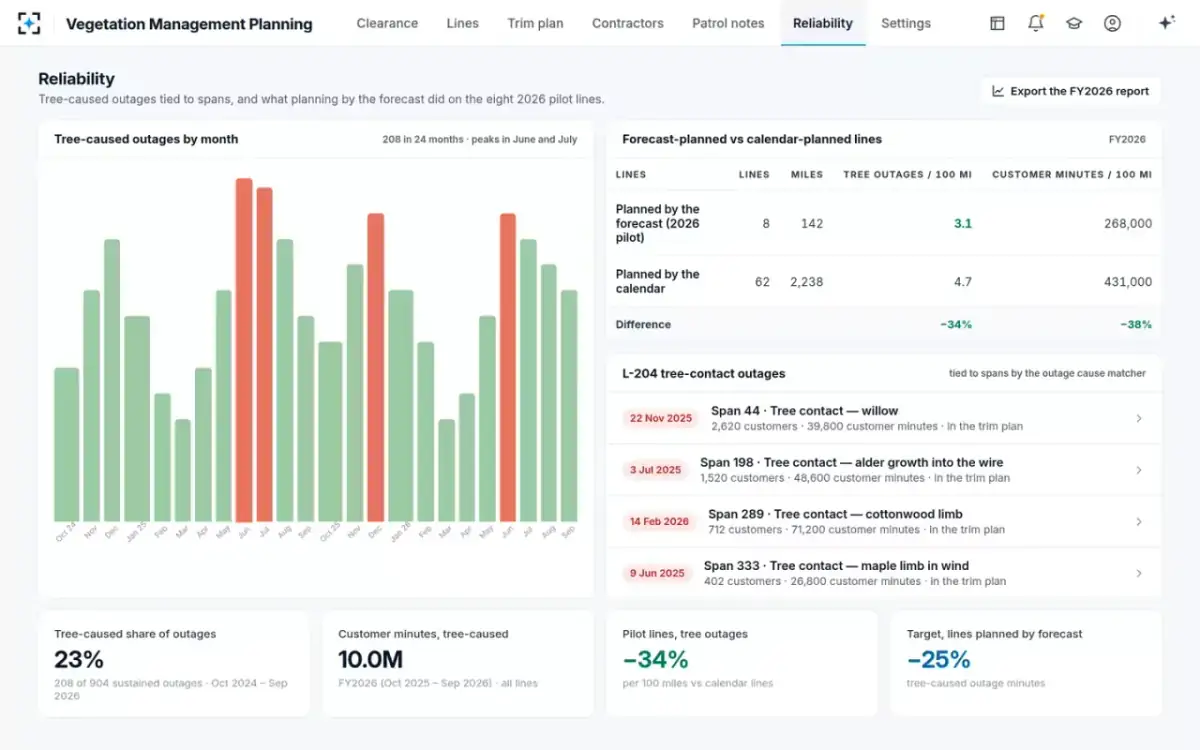Open the user account icon
This screenshot has height=750, width=1200.
pyautogui.click(x=1112, y=23)
